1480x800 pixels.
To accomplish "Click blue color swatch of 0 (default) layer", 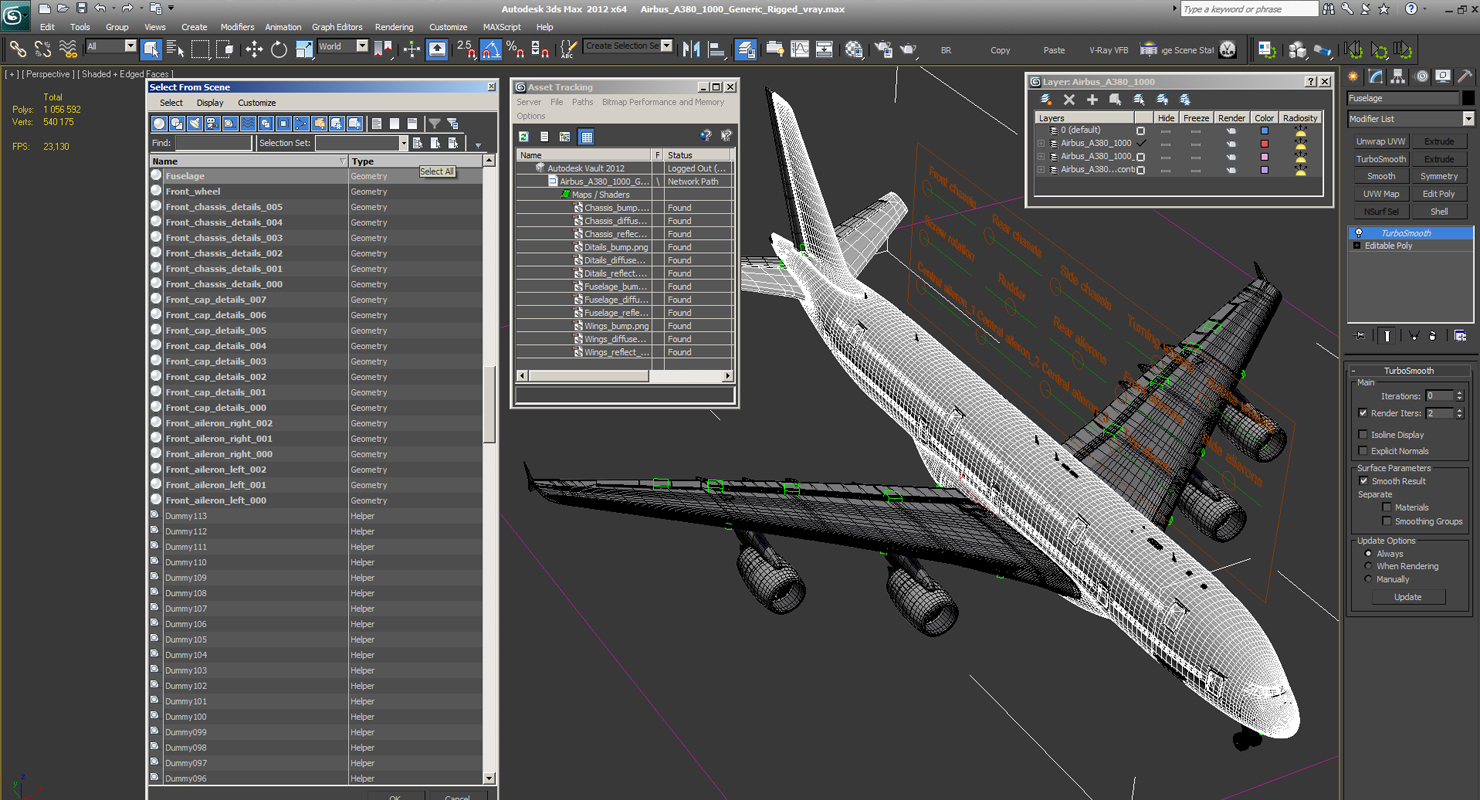I will [x=1264, y=130].
